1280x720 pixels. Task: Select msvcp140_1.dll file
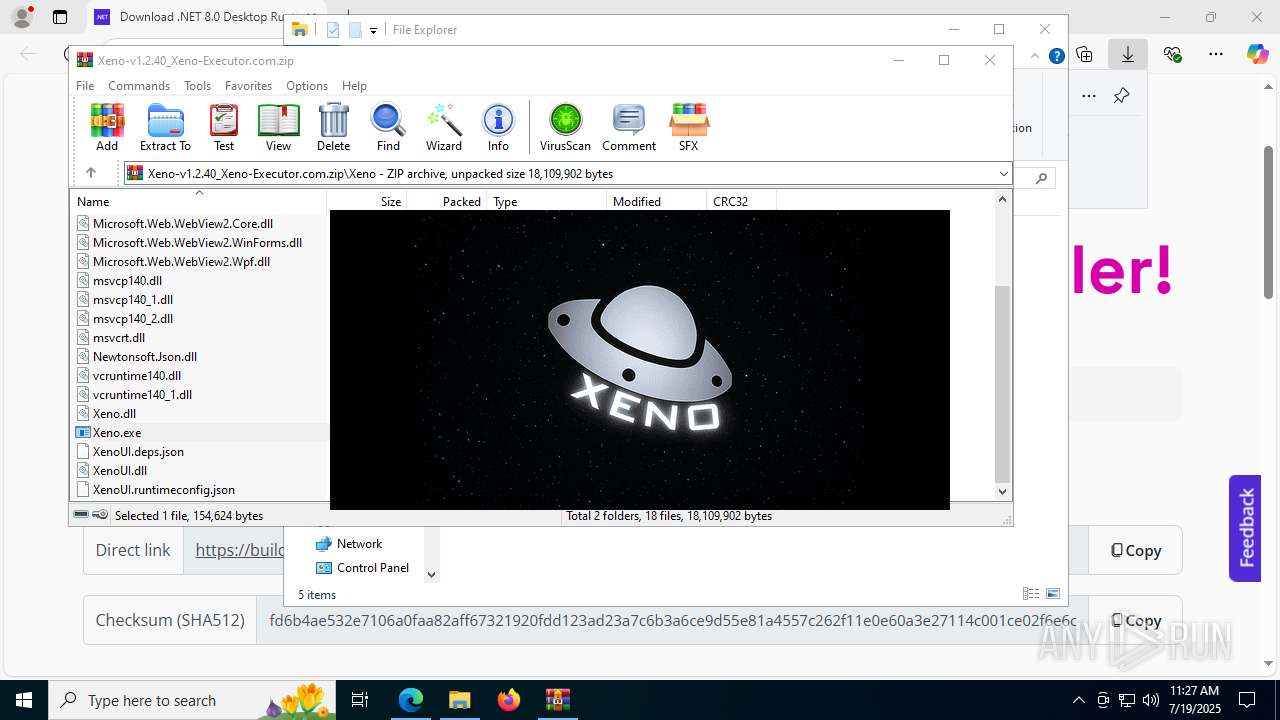[132, 300]
